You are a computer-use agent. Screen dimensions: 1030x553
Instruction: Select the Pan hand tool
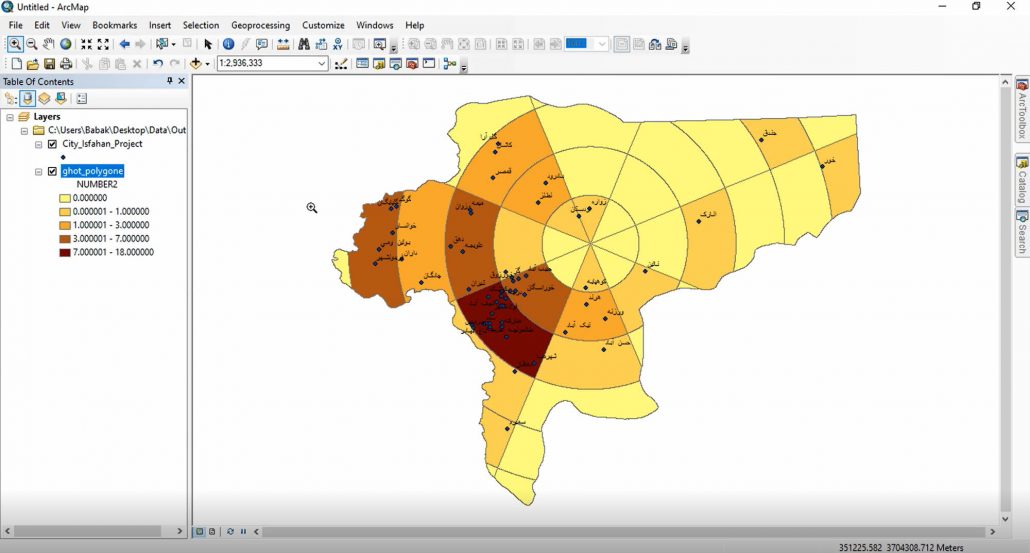(x=48, y=44)
